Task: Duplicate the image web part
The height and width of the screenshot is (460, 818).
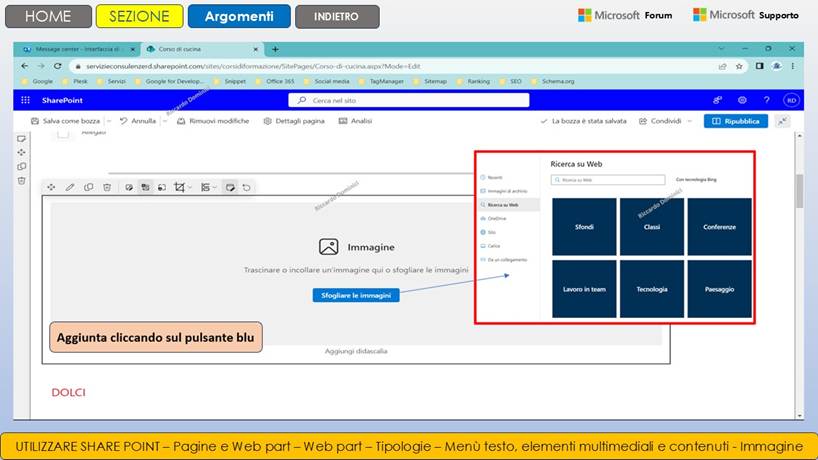Action: 89,187
